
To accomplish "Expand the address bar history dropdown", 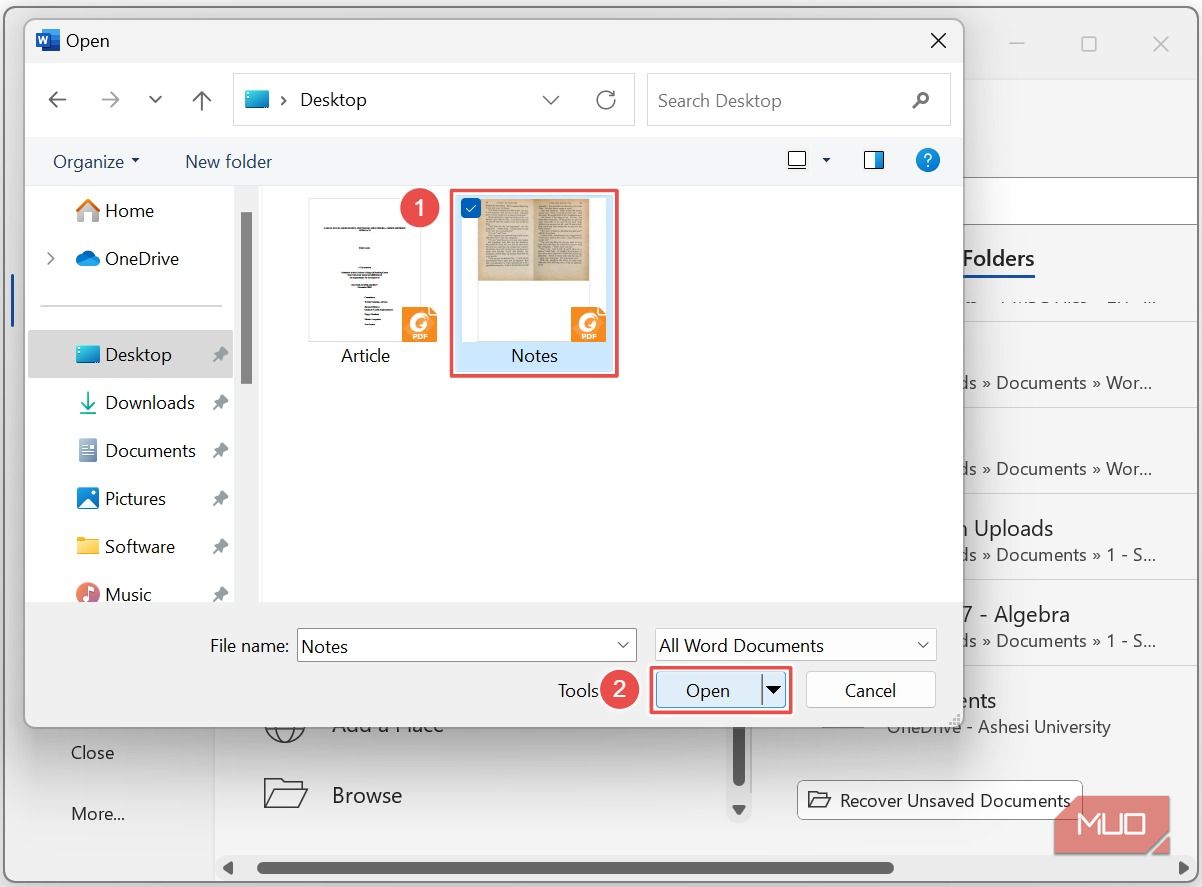I will click(x=551, y=100).
